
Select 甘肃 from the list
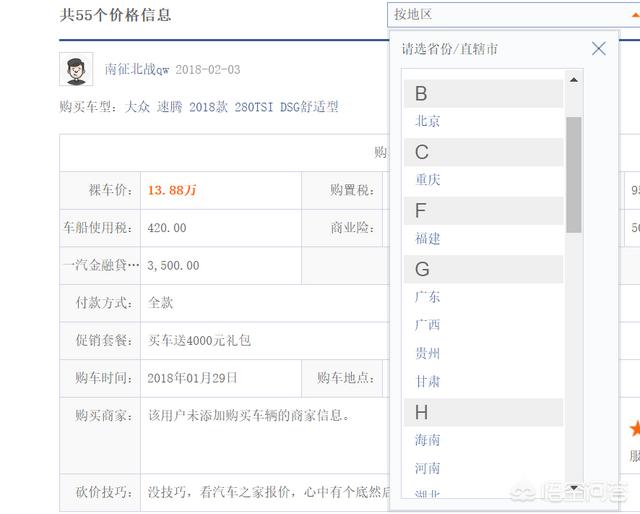tap(428, 381)
